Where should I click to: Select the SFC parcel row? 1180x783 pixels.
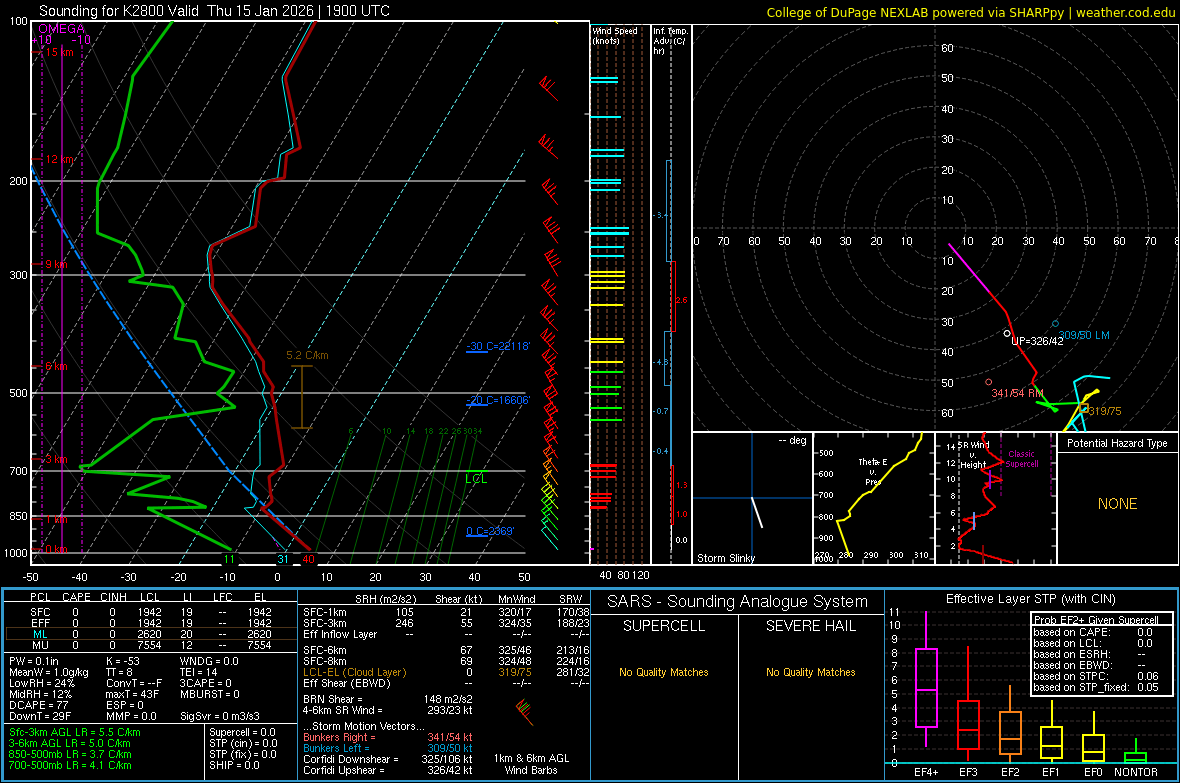pos(150,612)
